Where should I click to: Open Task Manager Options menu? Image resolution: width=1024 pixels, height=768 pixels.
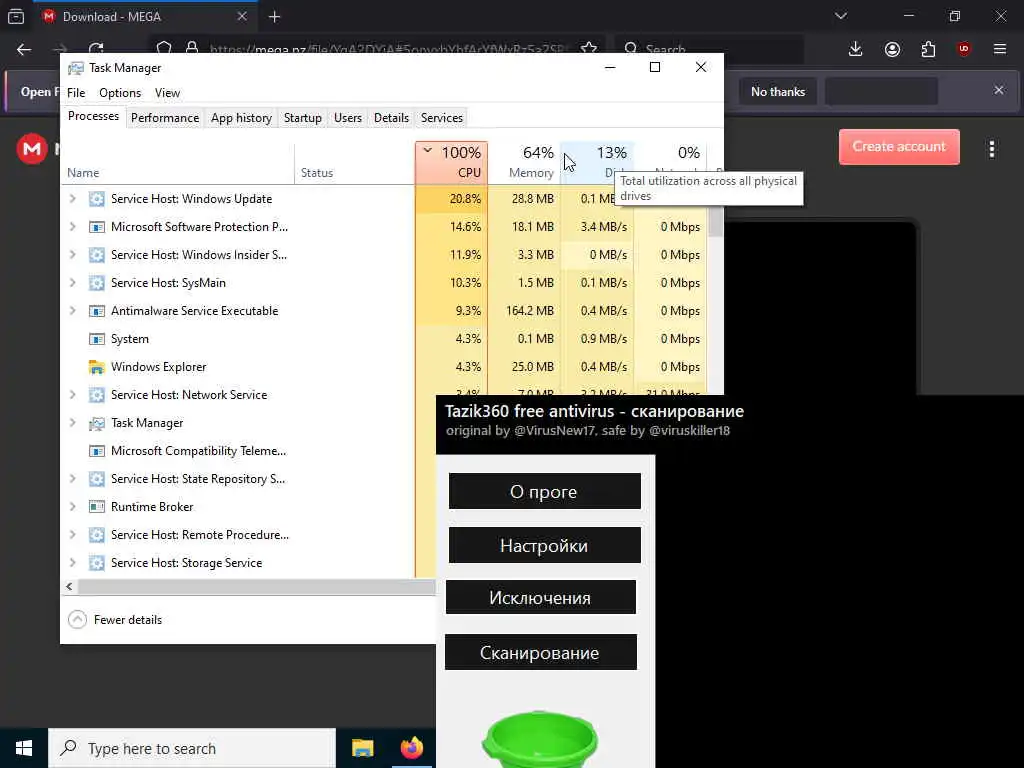point(120,93)
